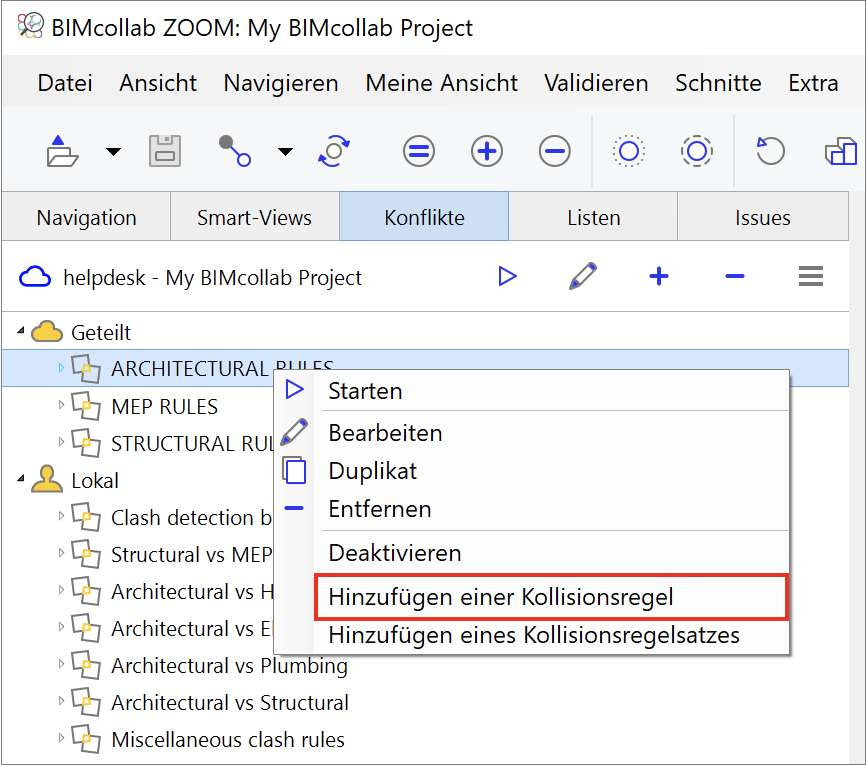Choose Duplikat in the context menu
866x766 pixels.
[x=531, y=471]
